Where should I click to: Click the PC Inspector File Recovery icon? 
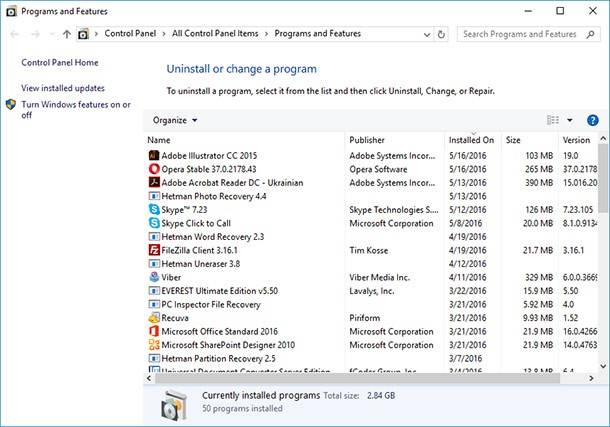154,304
